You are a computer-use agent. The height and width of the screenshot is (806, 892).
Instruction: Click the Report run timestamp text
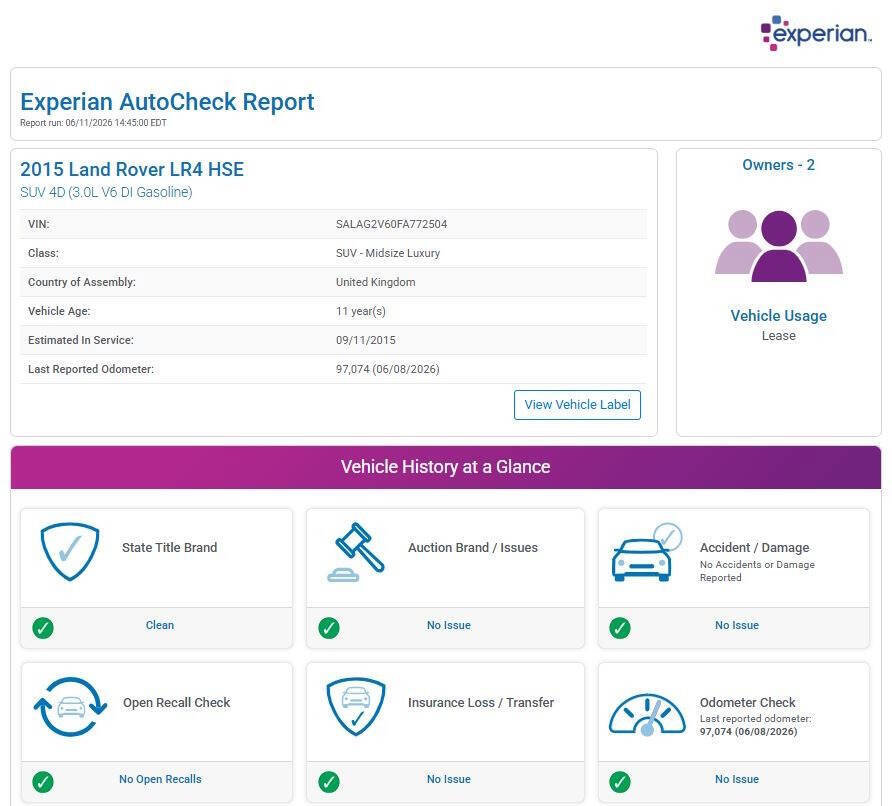pyautogui.click(x=93, y=123)
